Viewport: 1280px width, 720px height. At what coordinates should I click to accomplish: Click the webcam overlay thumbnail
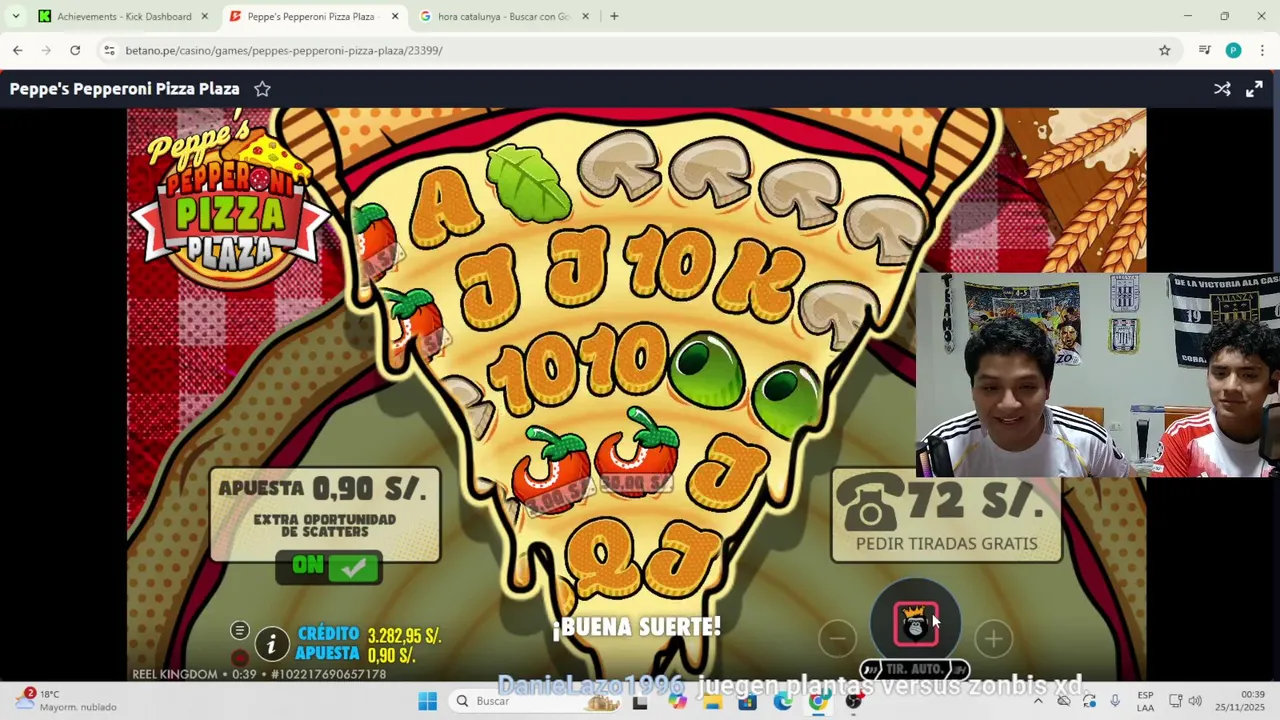tap(1097, 374)
